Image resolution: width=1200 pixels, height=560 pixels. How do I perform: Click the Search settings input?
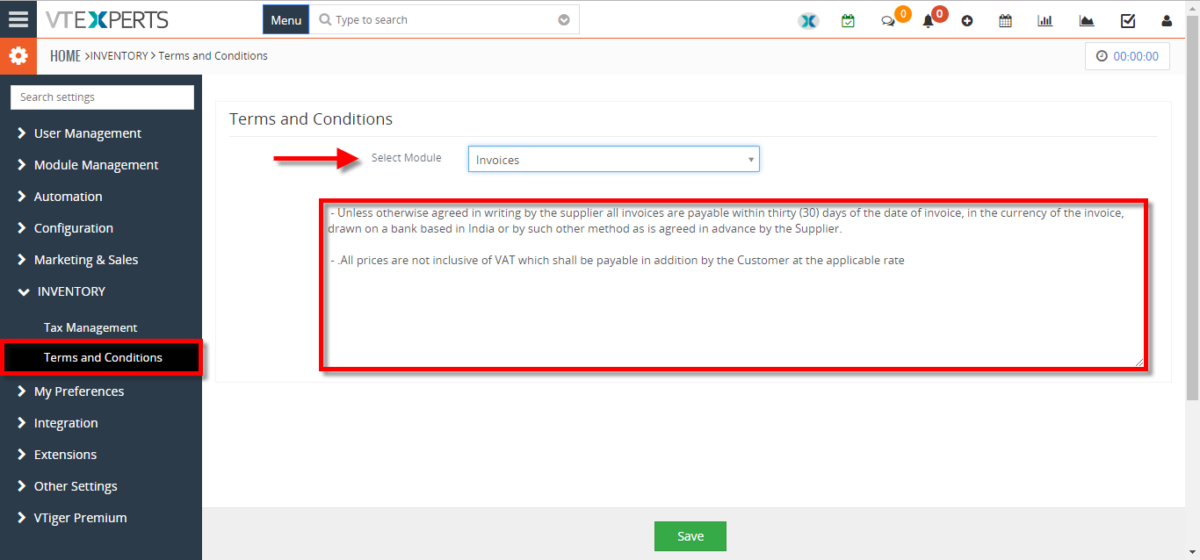(x=102, y=97)
